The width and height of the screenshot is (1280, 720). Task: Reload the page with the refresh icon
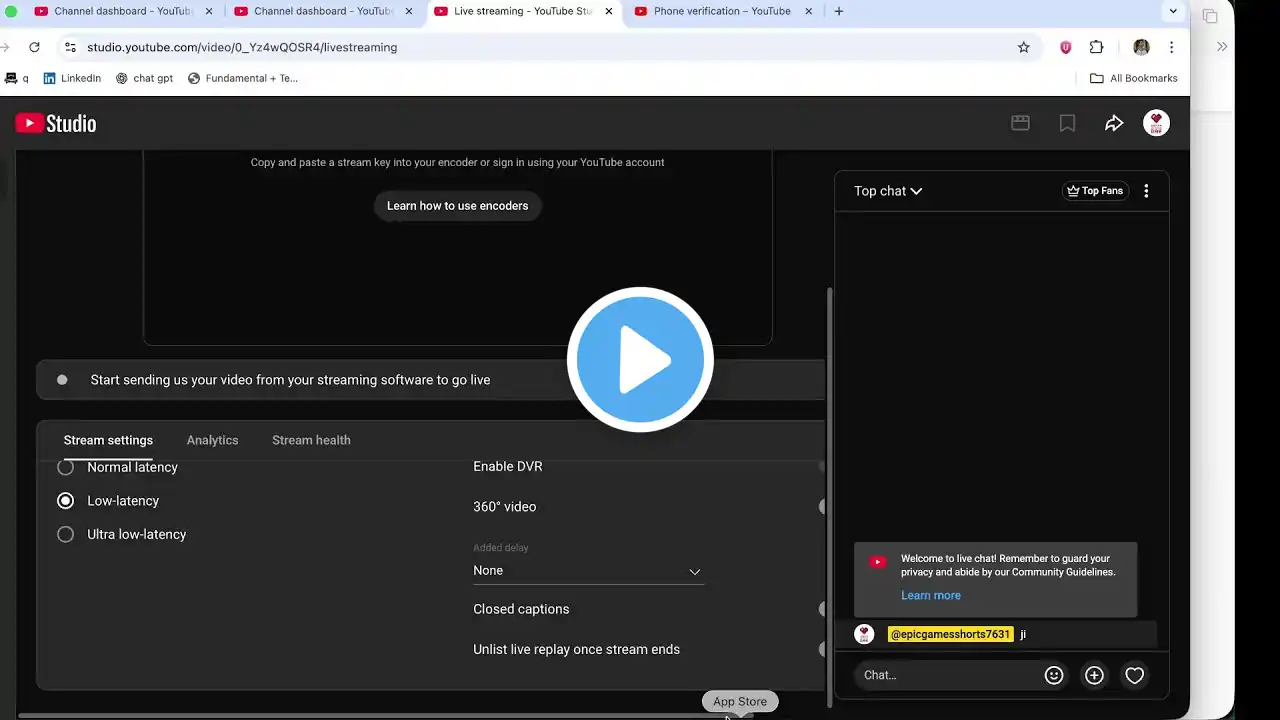pyautogui.click(x=34, y=47)
